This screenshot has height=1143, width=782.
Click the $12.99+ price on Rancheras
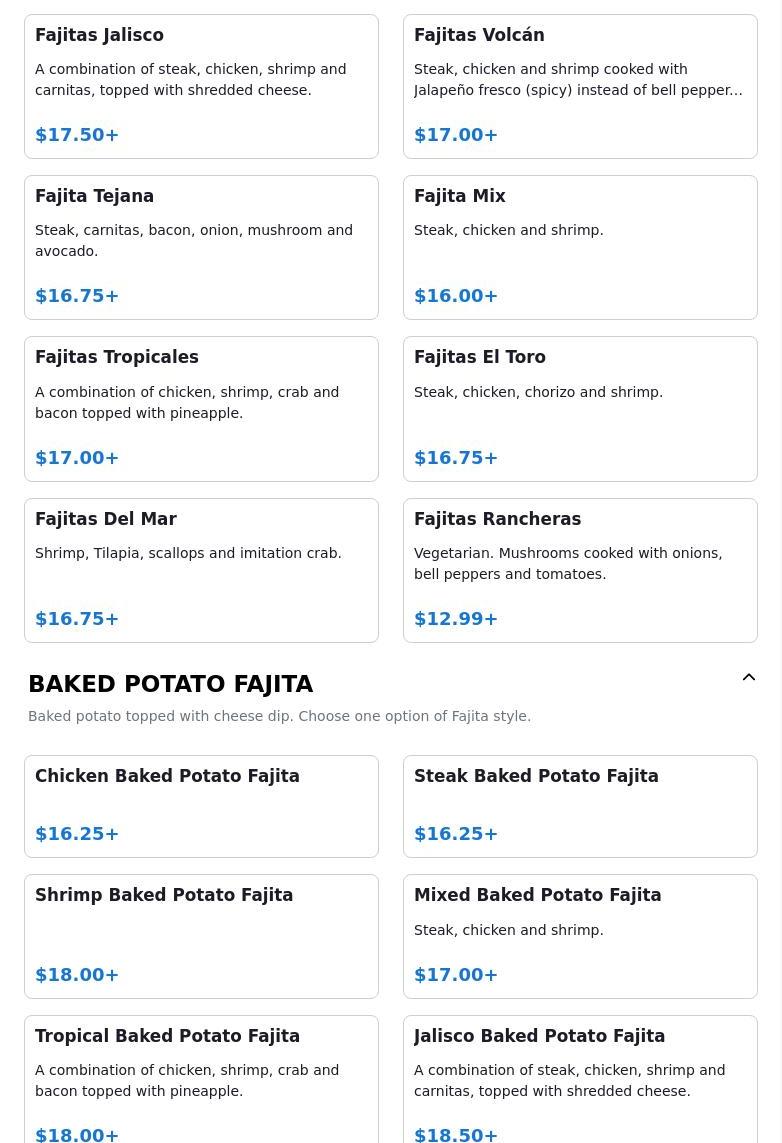point(456,619)
